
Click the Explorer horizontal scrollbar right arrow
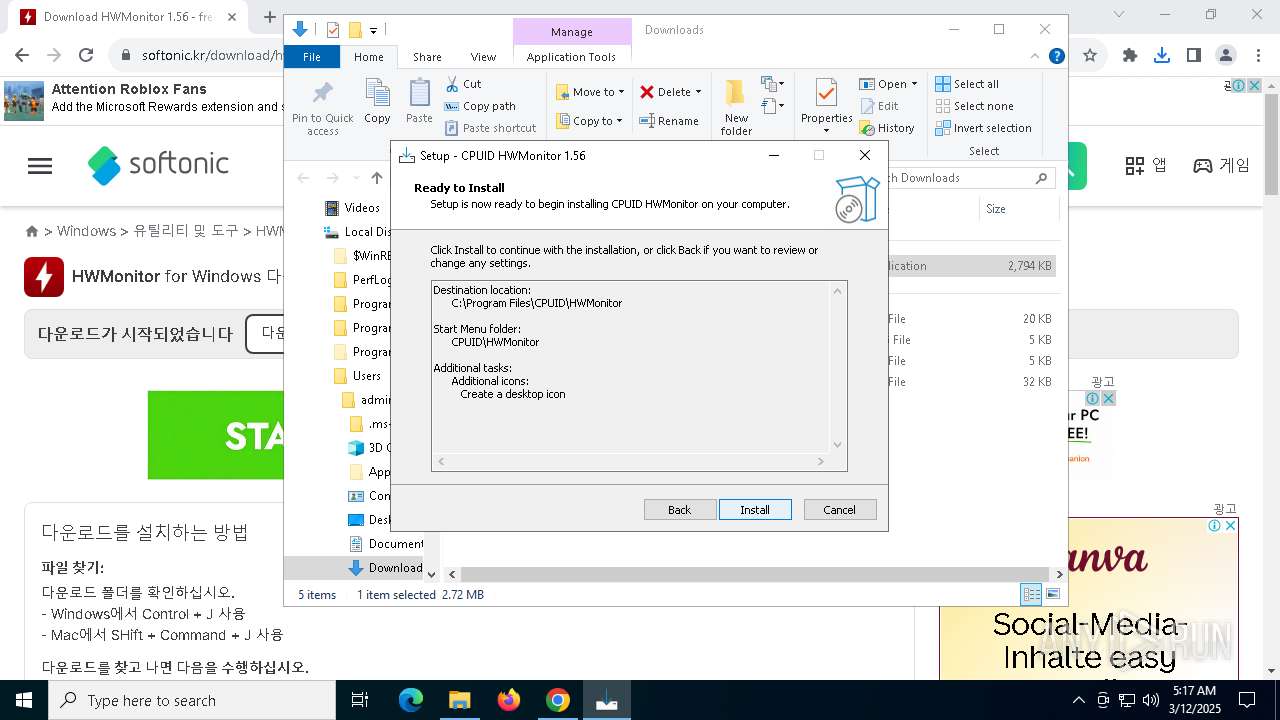[1059, 574]
